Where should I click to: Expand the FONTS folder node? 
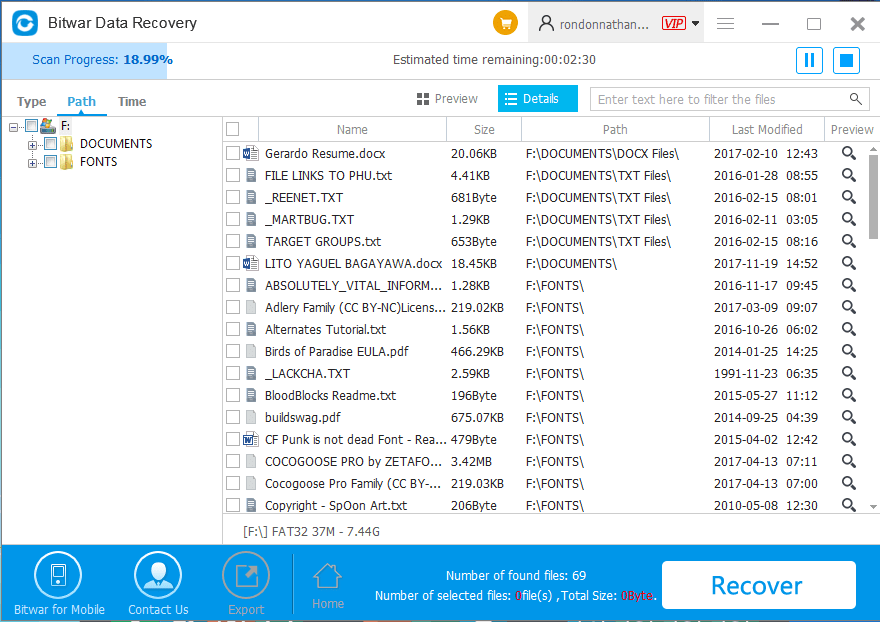click(33, 163)
